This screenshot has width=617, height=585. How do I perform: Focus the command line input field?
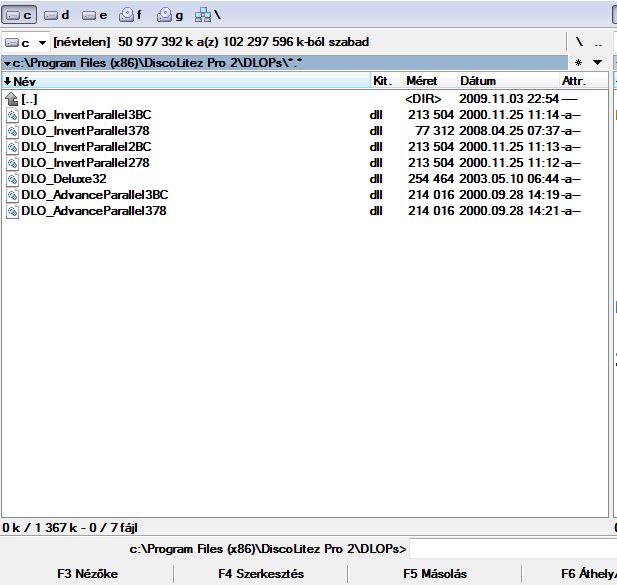click(513, 549)
